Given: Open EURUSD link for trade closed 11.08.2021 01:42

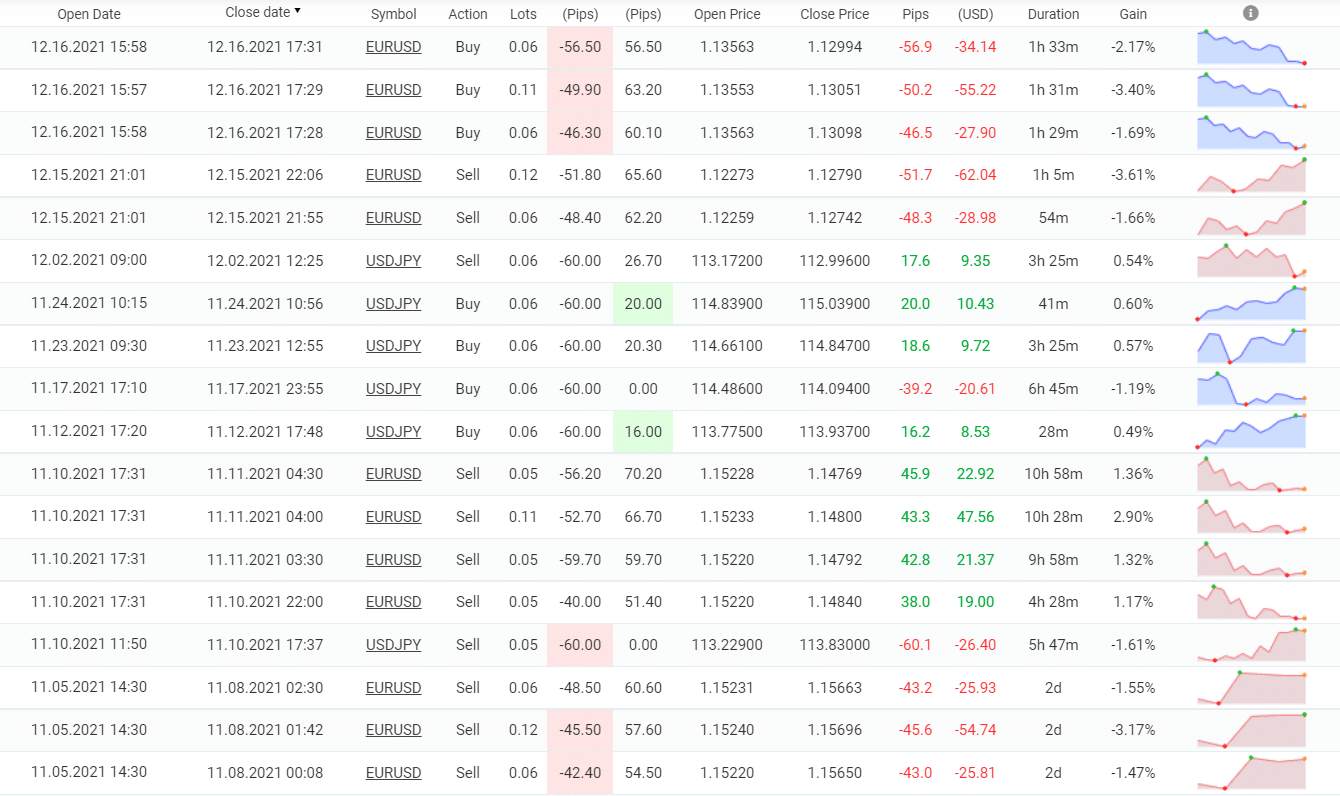Looking at the screenshot, I should coord(393,730).
